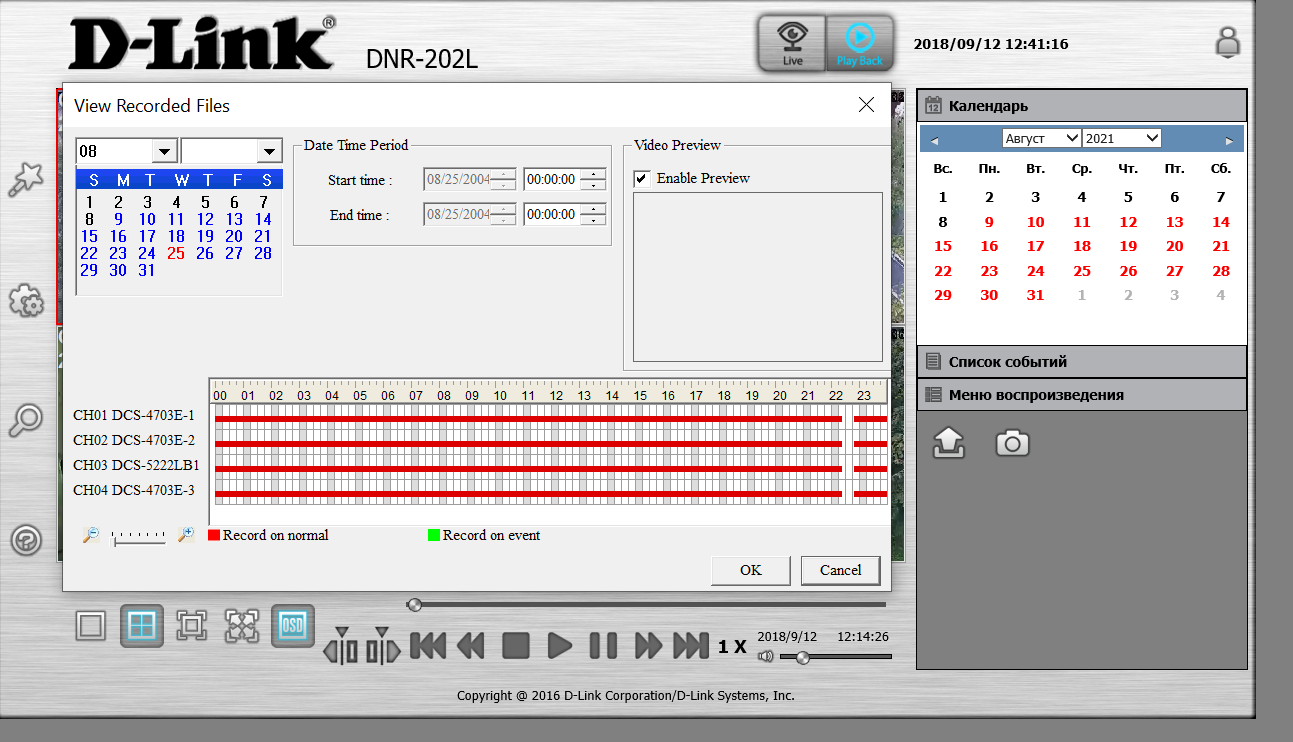Viewport: 1293px width, 742px height.
Task: Click the Play Back mode button
Action: [x=859, y=43]
